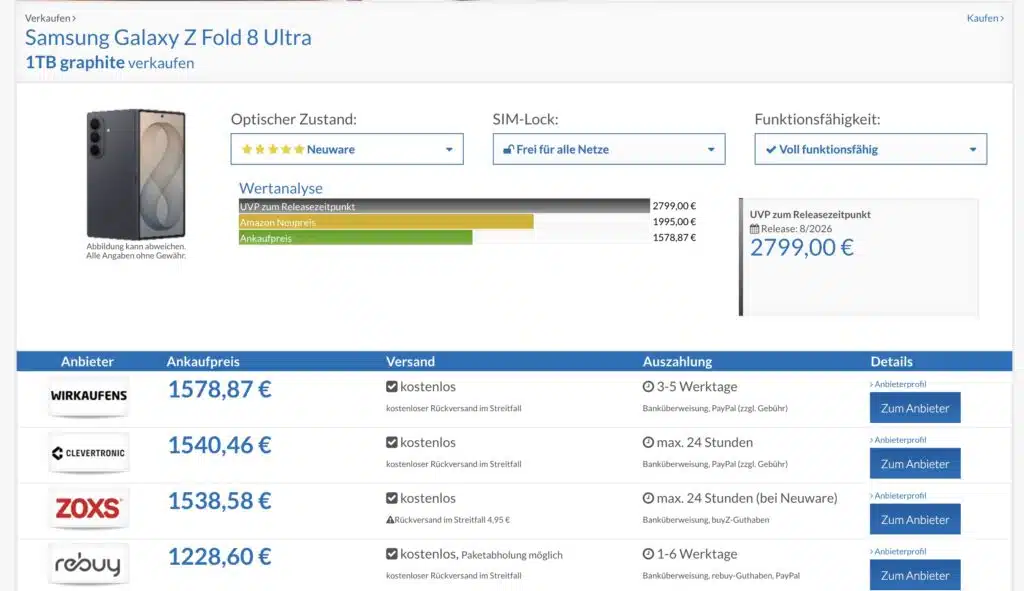The image size is (1024, 591).
Task: Sort by the Auszahlung column header
Action: point(677,361)
